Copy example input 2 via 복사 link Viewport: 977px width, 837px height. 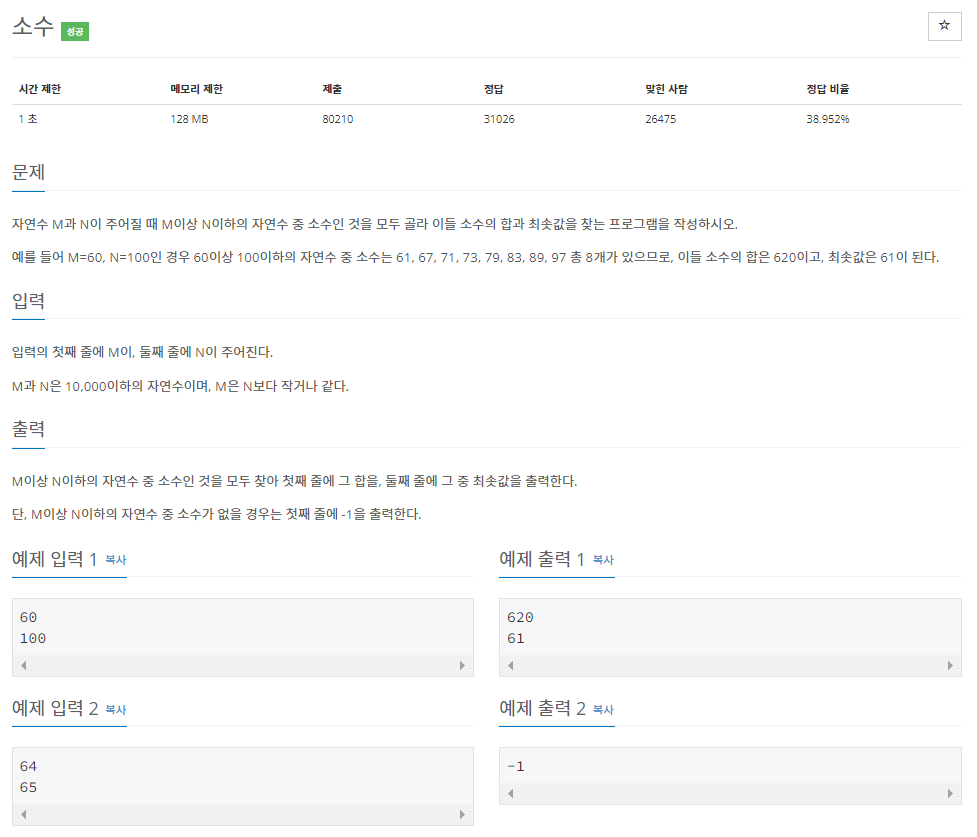tap(116, 709)
